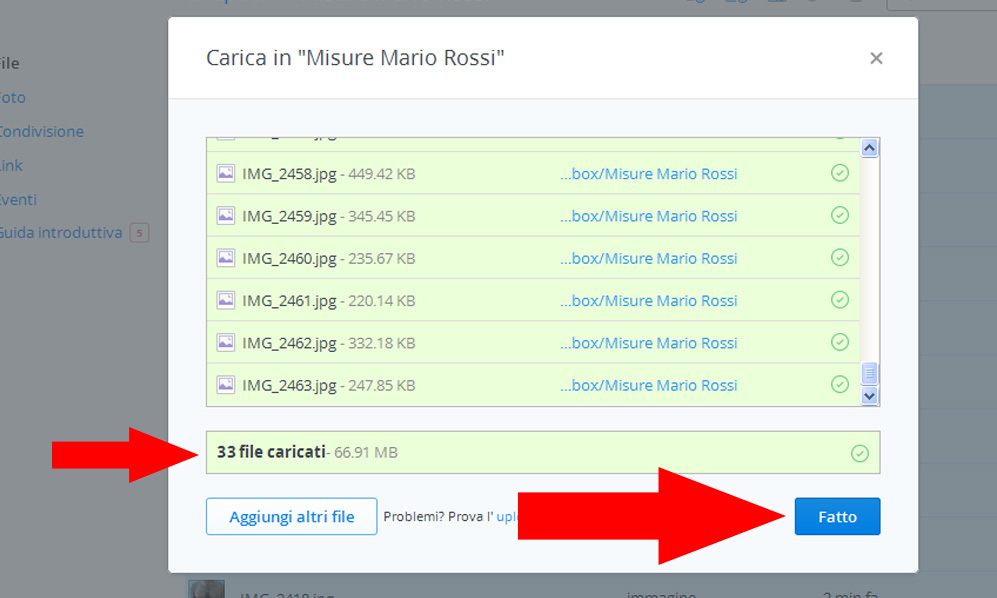
Task: Open destination folder link for IMG_2460.jpg
Action: click(x=648, y=258)
